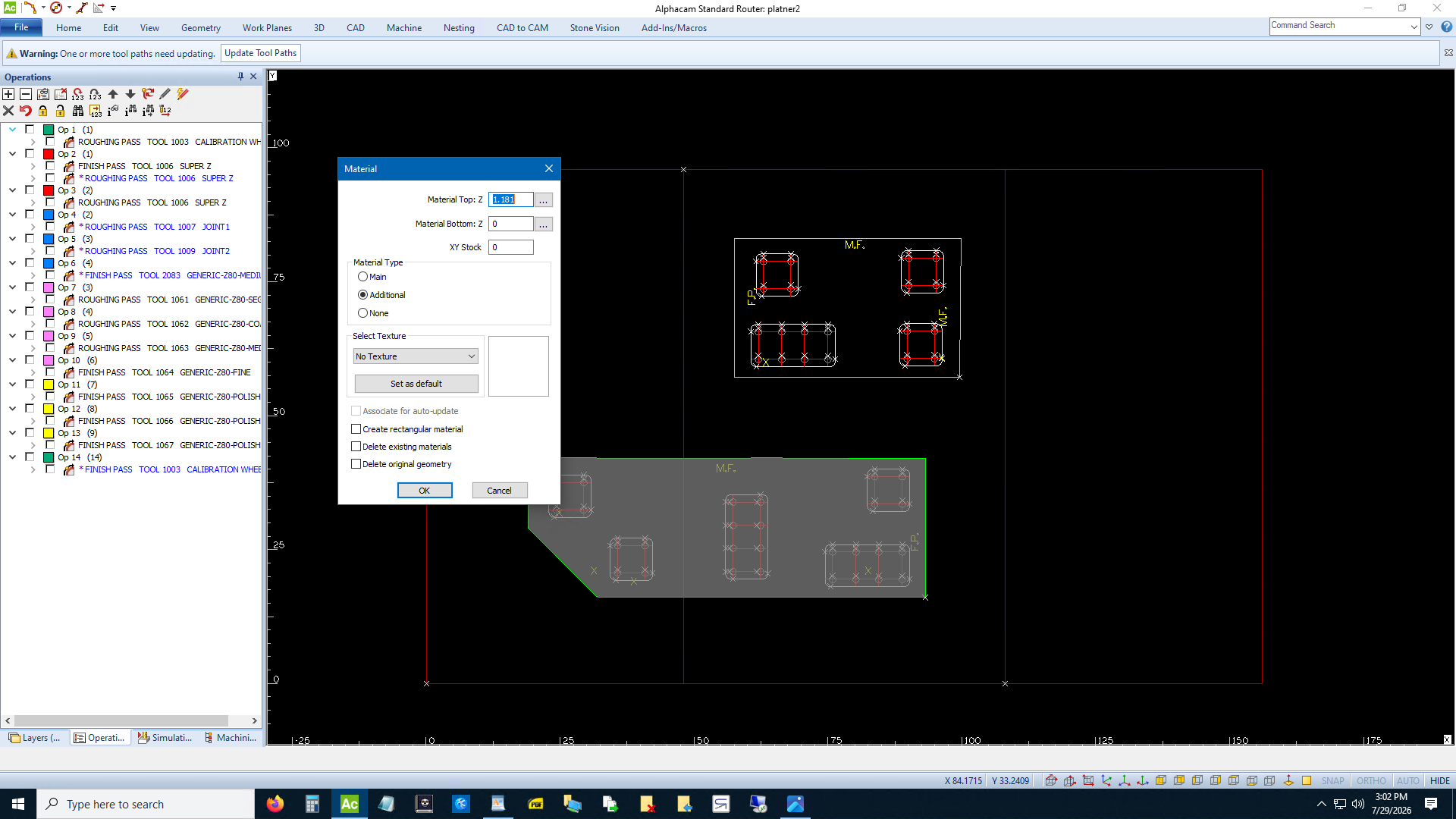Screen dimensions: 1456x819
Task: Click the Material Top Z input field
Action: [x=511, y=199]
